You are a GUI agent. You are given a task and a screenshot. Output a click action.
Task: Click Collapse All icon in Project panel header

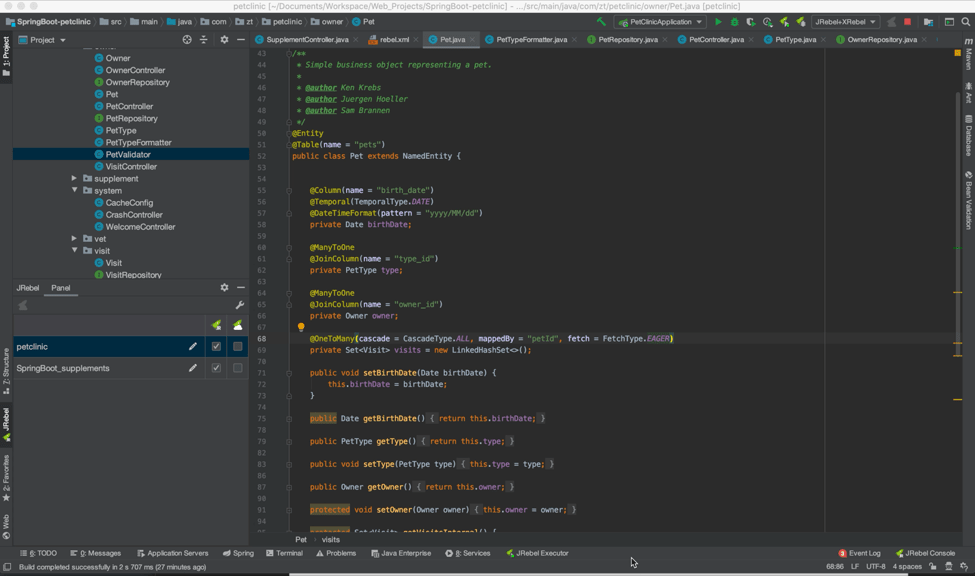click(x=203, y=40)
